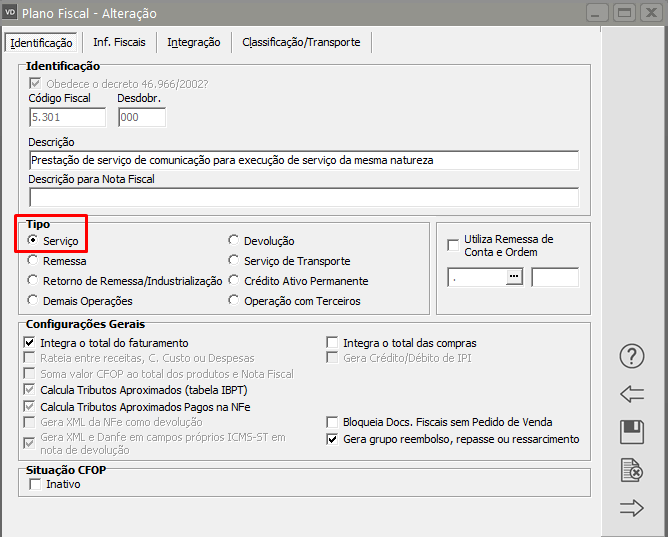Switch to the Integração tab
The image size is (668, 537).
(193, 42)
